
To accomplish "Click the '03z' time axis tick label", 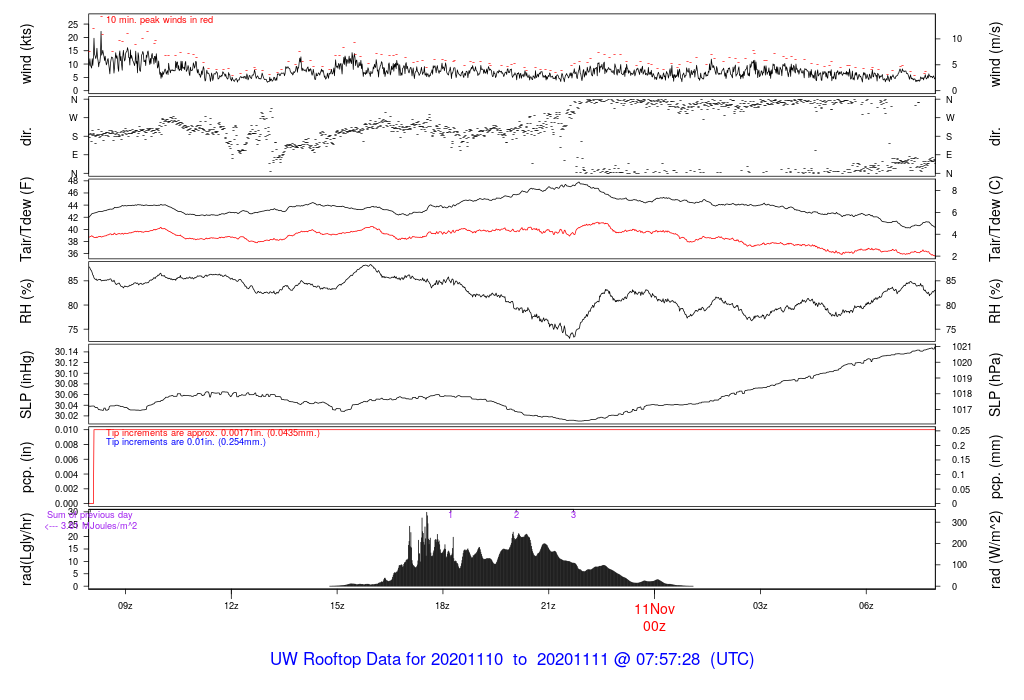I will click(760, 606).
